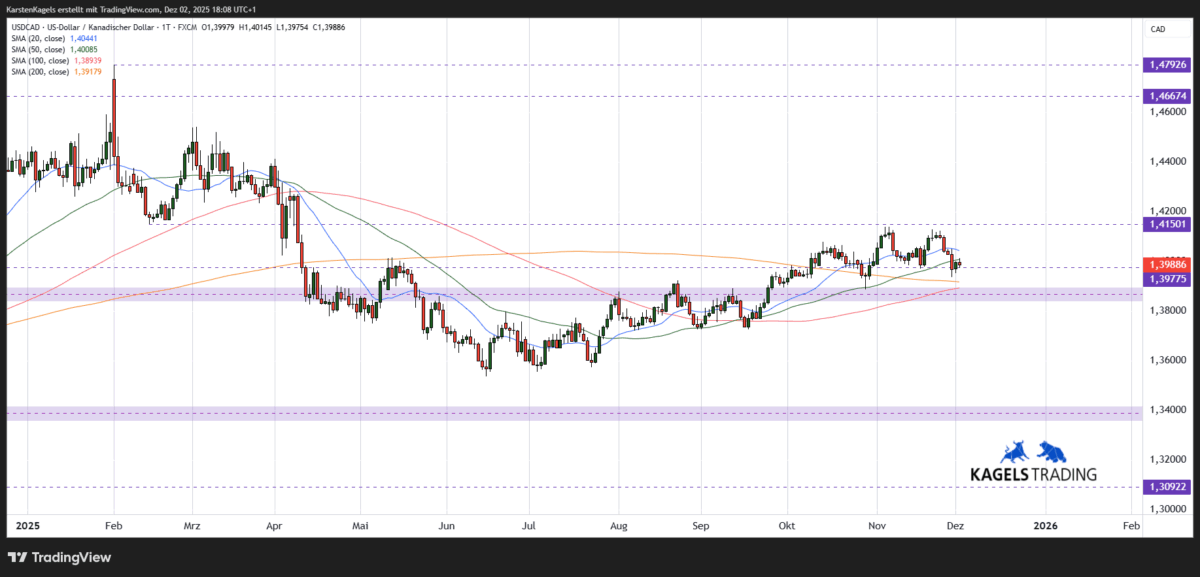This screenshot has height=577, width=1200.
Task: Click the purple price label 1,39775
Action: coord(1168,281)
